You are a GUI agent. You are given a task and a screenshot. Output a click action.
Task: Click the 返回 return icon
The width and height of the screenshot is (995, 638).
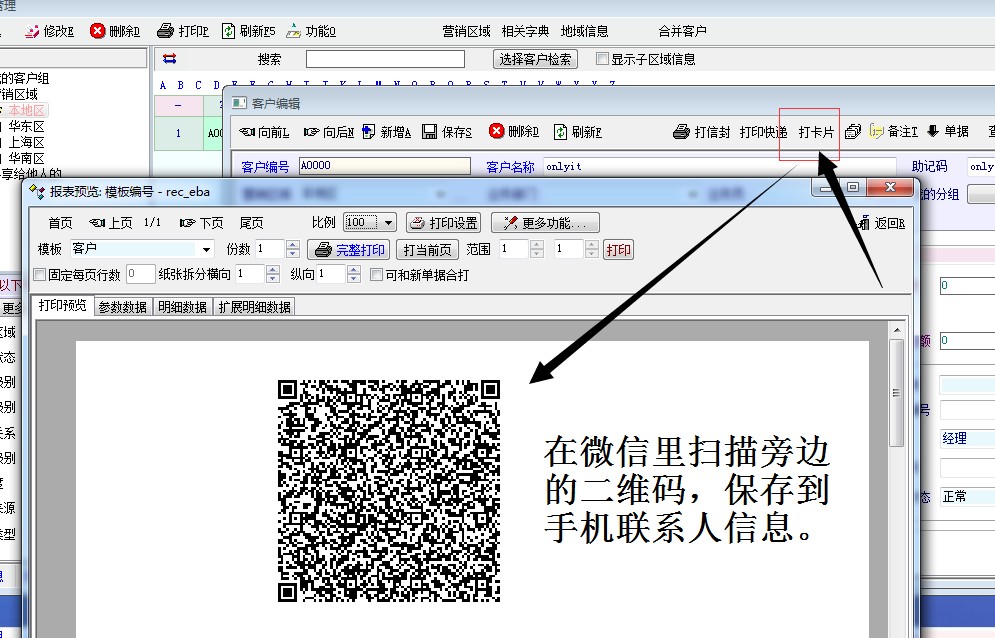(879, 223)
